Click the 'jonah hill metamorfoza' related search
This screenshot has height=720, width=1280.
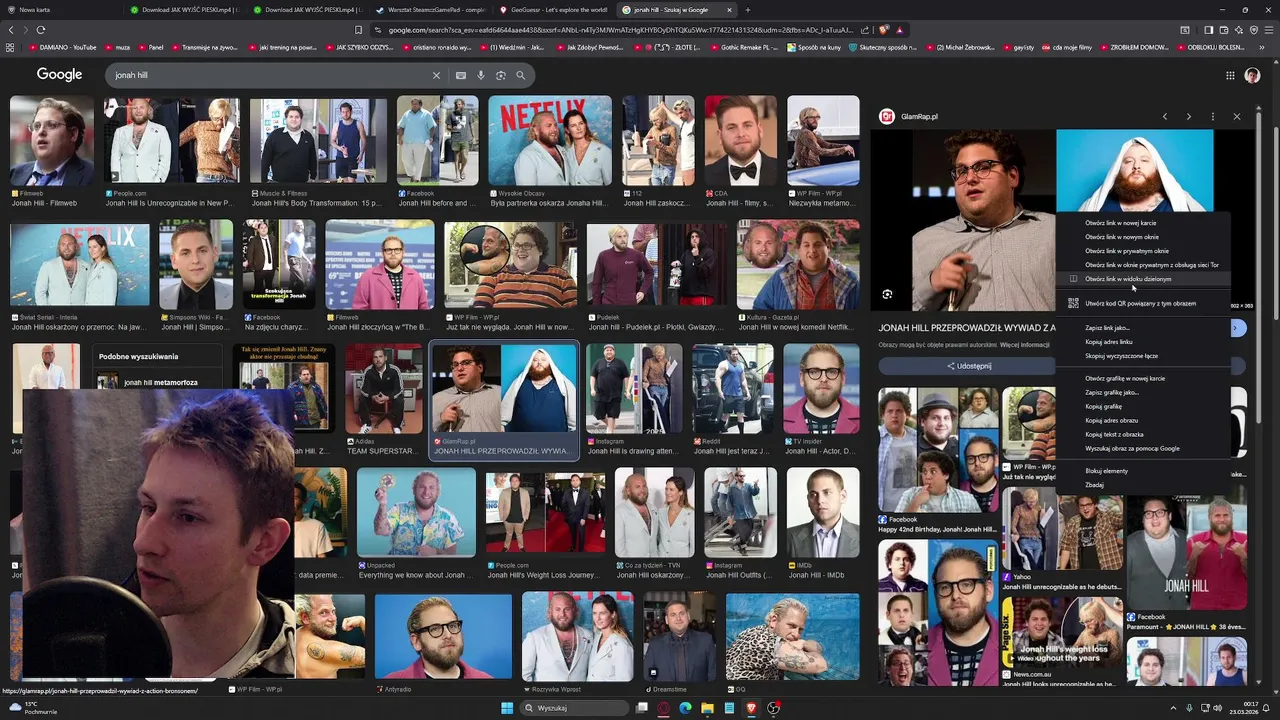point(160,382)
